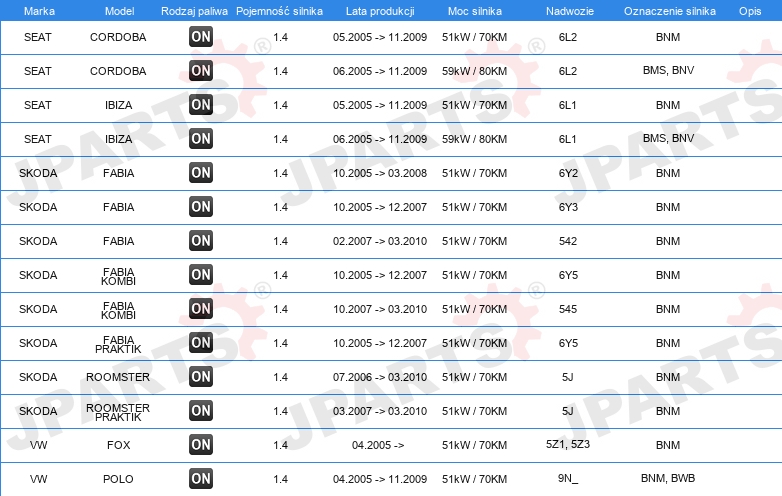Click the Opis column header
Viewport: 782px width, 496px height.
click(x=750, y=11)
